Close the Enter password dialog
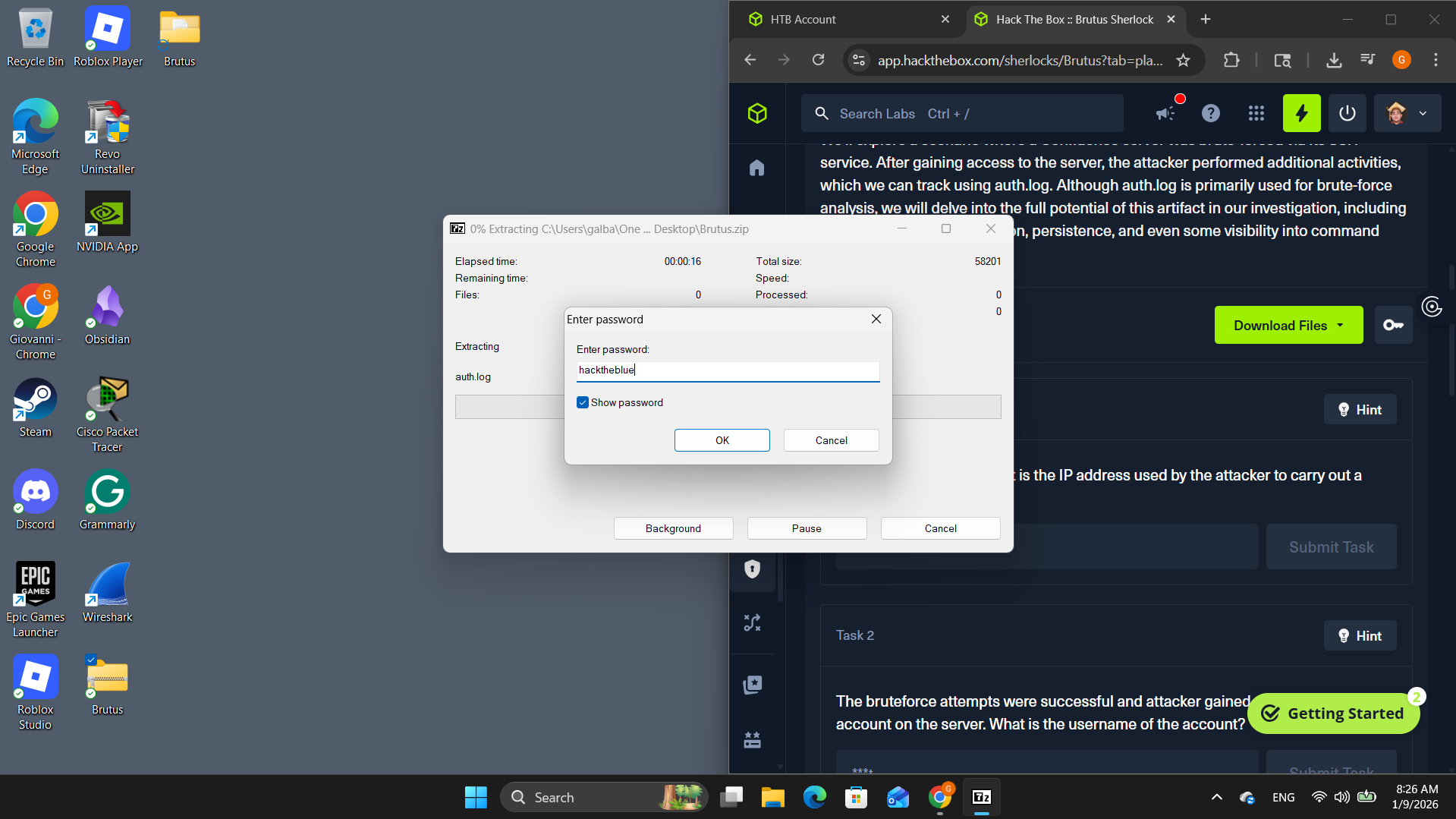 (x=876, y=319)
